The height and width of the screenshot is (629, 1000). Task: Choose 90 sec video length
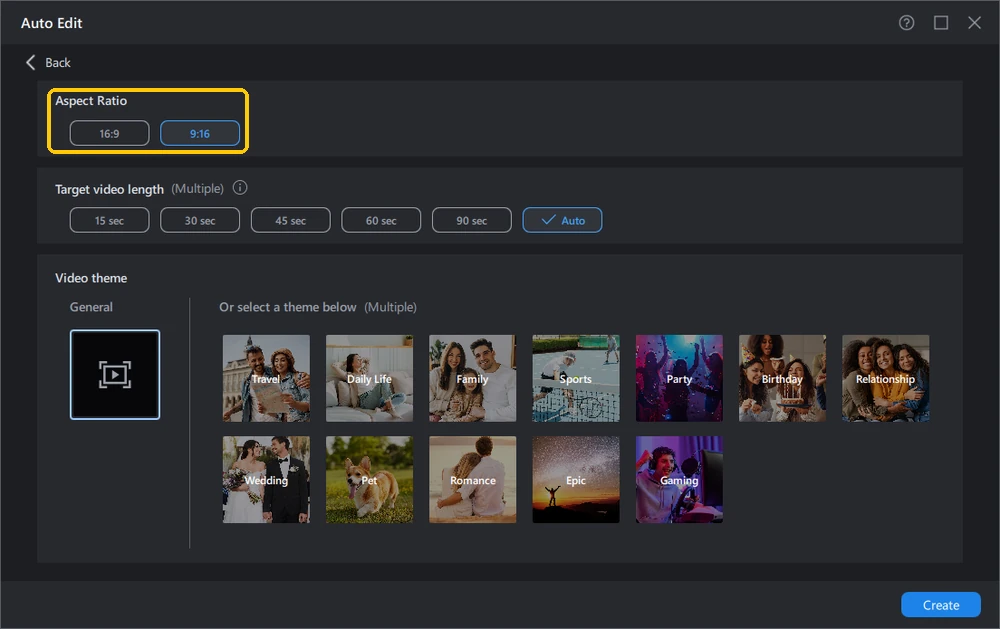pos(471,220)
